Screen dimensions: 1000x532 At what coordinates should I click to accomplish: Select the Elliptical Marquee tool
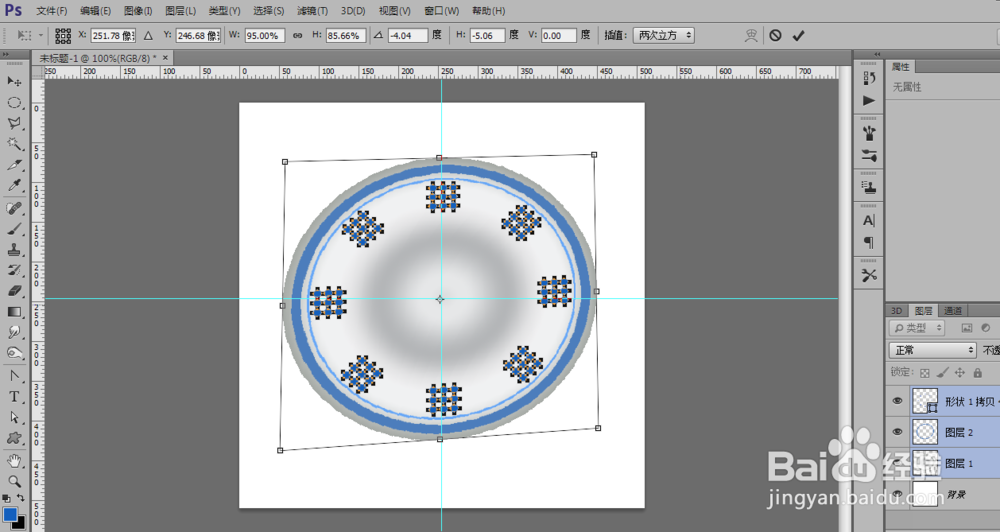point(14,102)
